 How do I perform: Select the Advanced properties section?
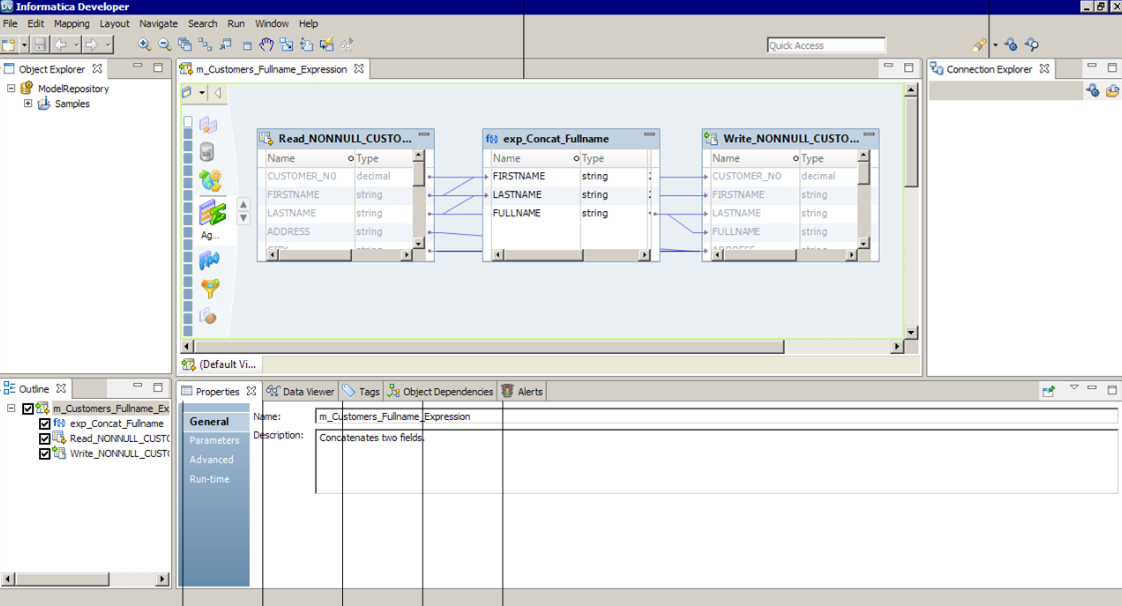pos(212,460)
